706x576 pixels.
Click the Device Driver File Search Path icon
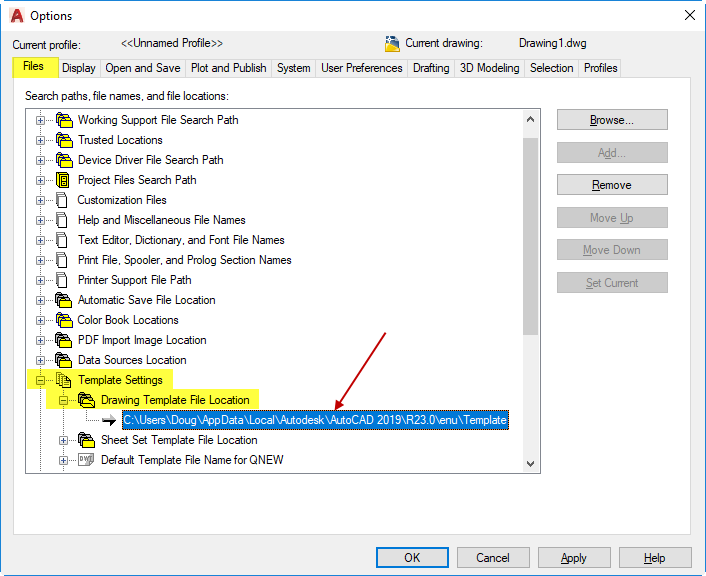point(64,160)
